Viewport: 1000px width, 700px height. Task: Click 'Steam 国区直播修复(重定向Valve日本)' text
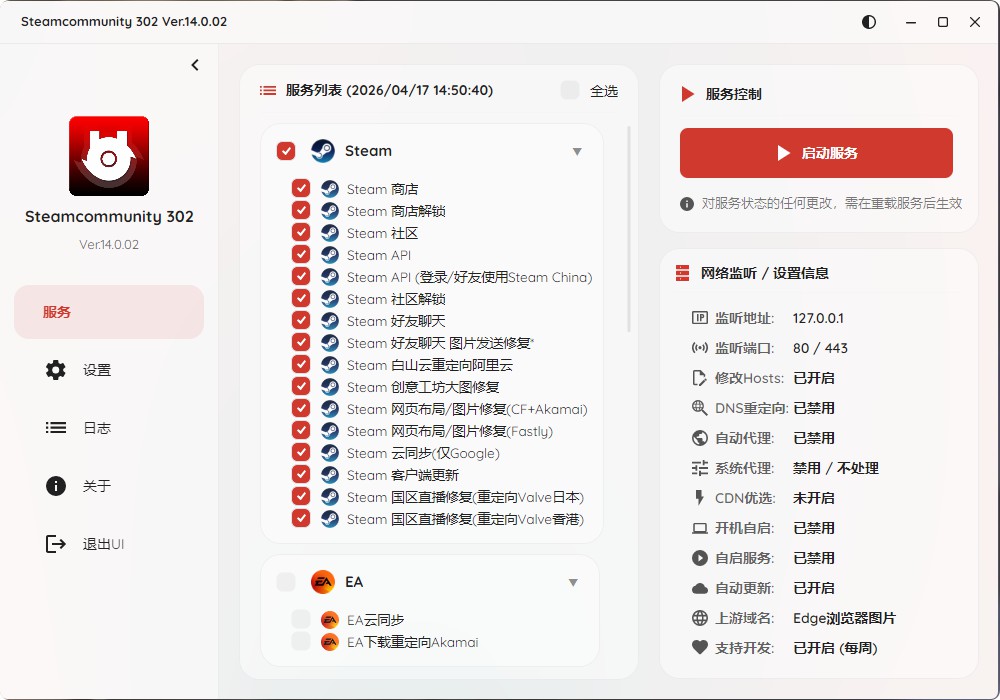pos(465,497)
